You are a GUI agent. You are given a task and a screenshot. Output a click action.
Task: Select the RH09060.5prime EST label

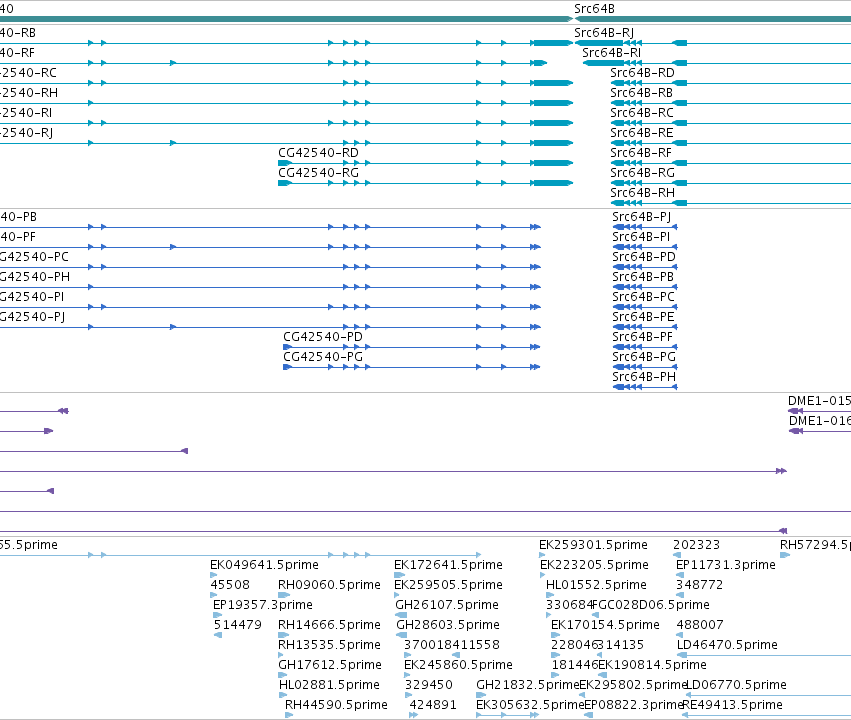[329, 585]
